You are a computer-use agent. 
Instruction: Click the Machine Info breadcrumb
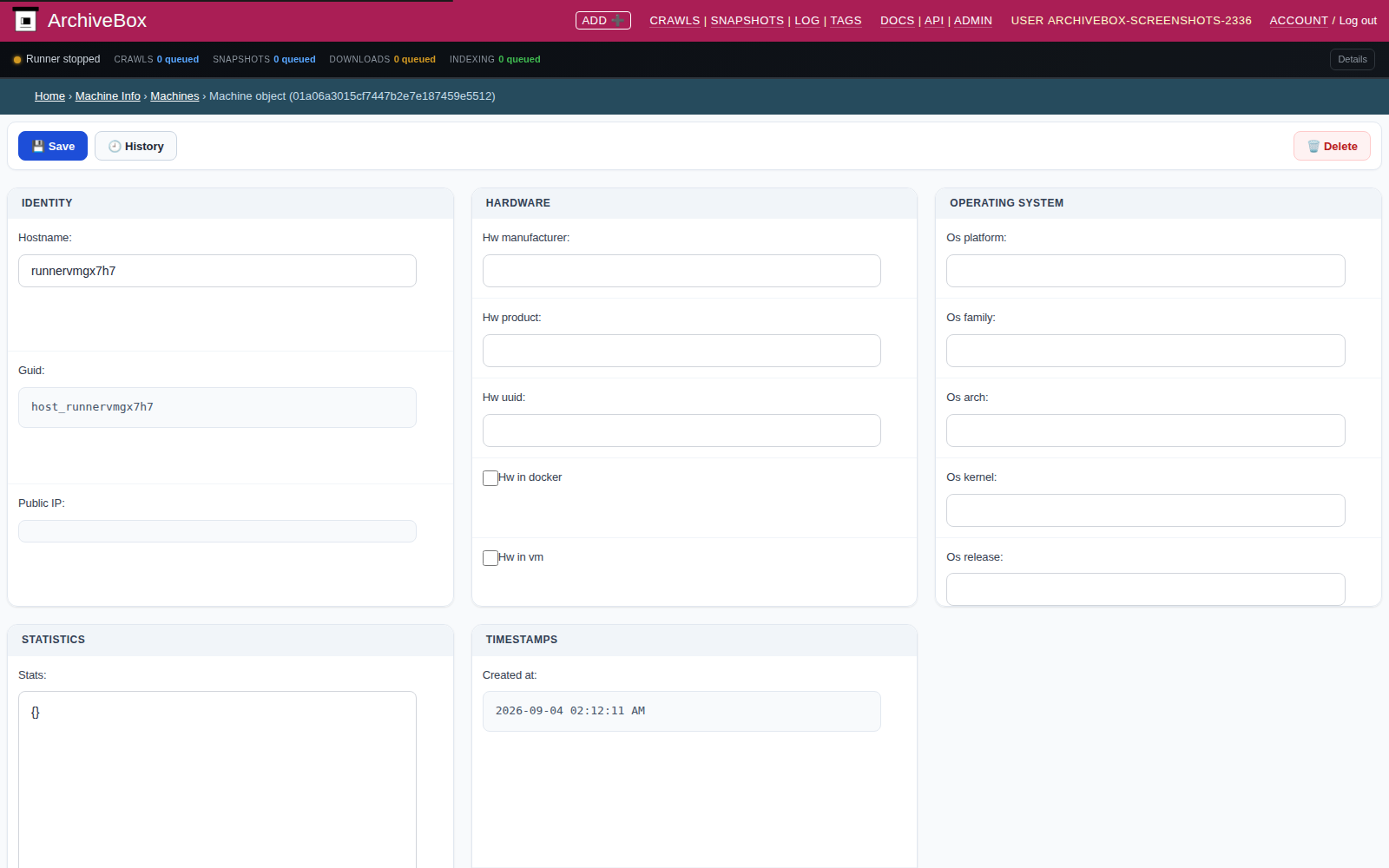(108, 95)
